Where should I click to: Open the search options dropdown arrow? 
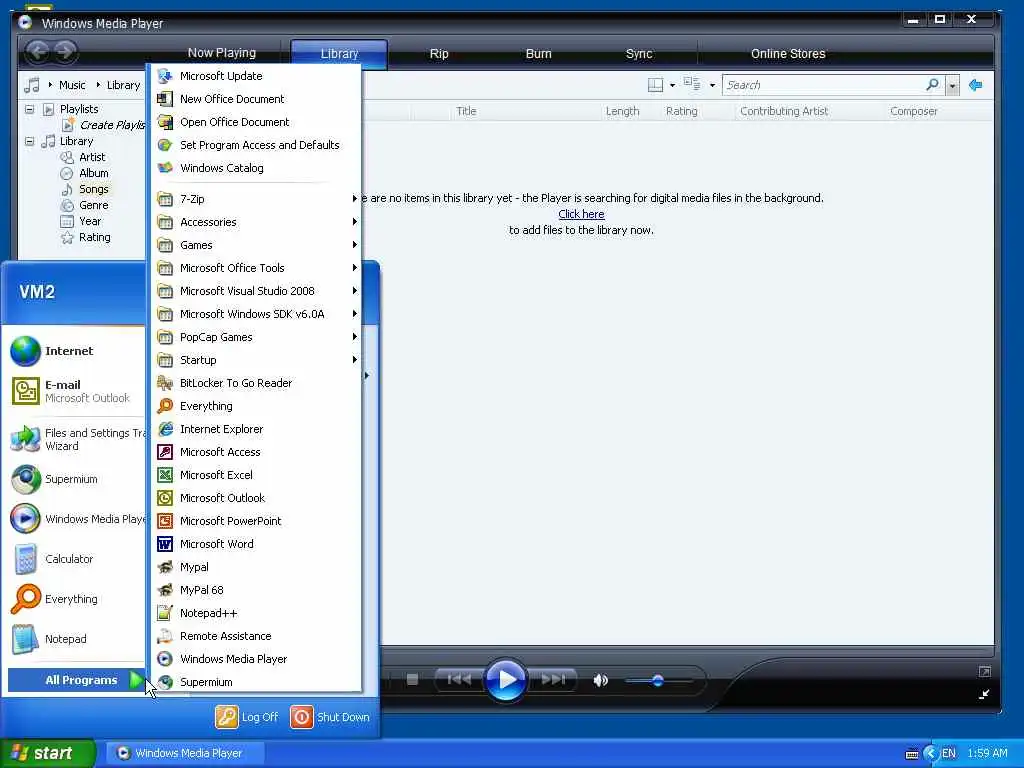point(953,86)
